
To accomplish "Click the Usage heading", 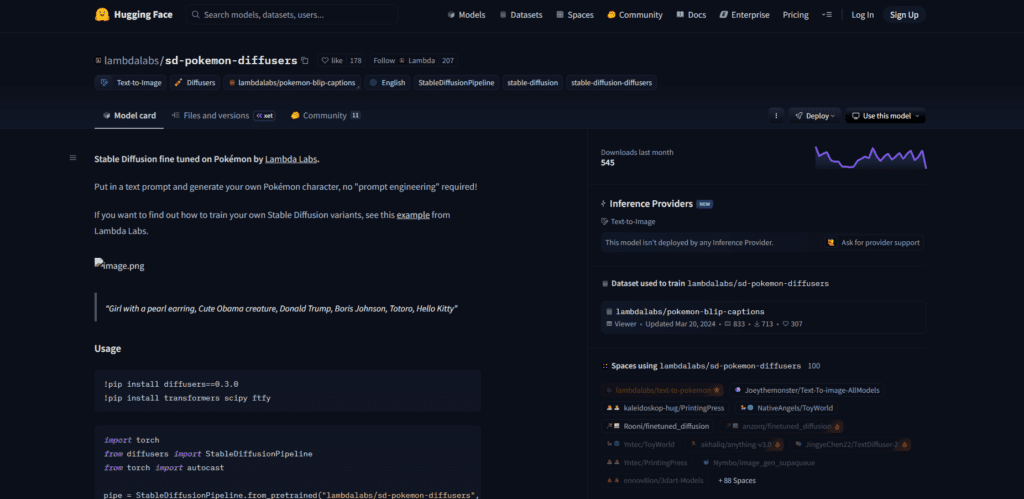I will point(108,349).
